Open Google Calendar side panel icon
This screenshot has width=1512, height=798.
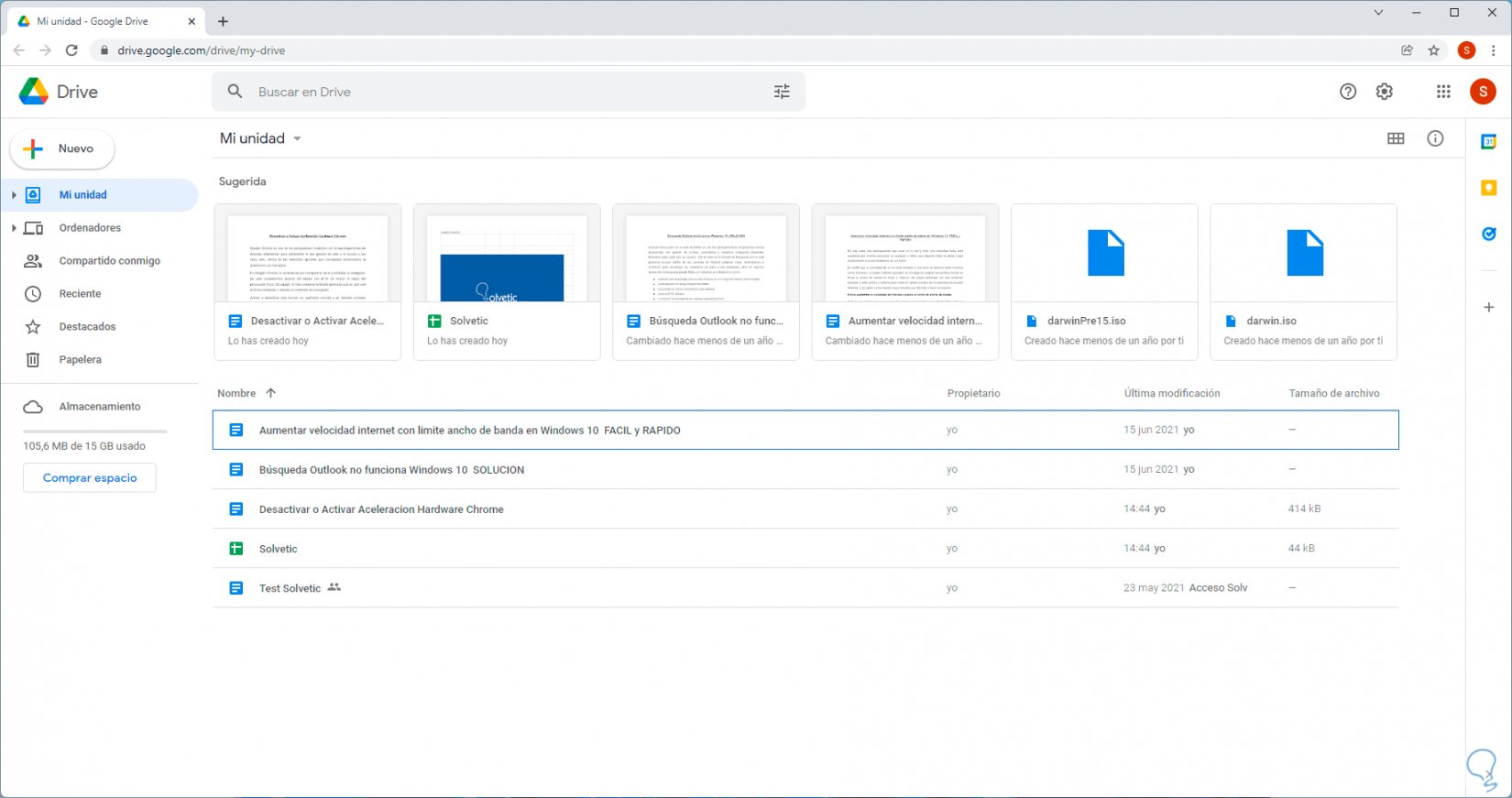1489,142
